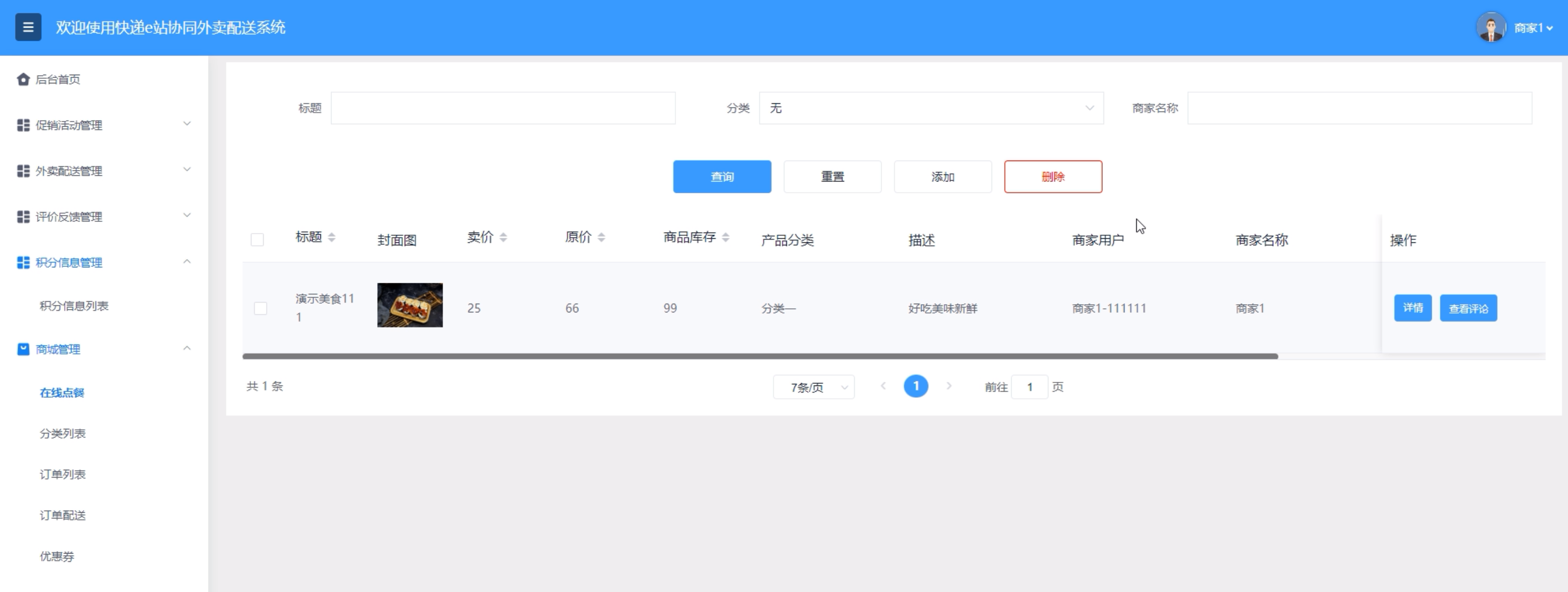Sort table by 商品库存 column arrows
Viewport: 1568px width, 592px height.
coord(726,238)
